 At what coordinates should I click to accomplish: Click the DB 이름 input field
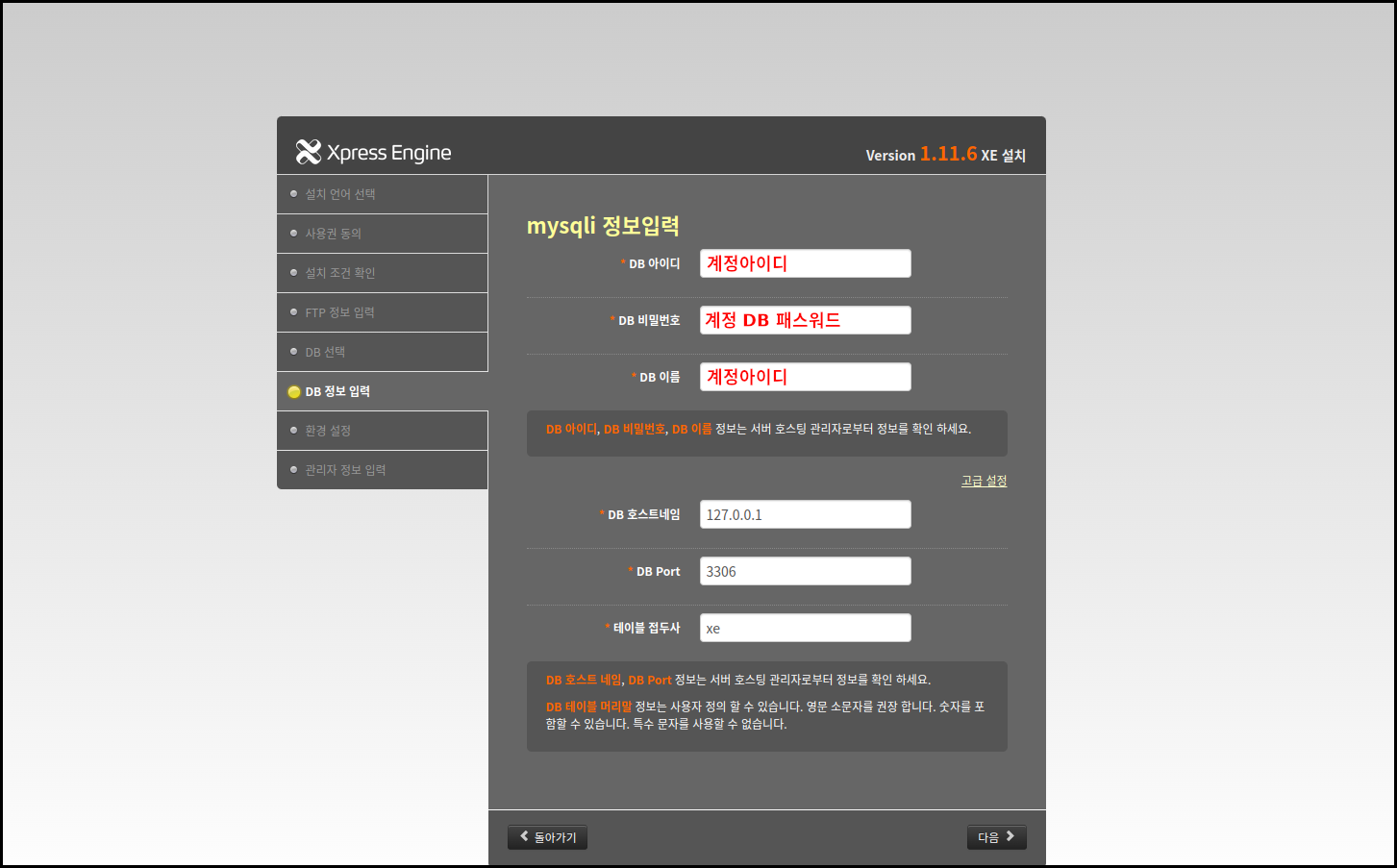click(x=805, y=377)
